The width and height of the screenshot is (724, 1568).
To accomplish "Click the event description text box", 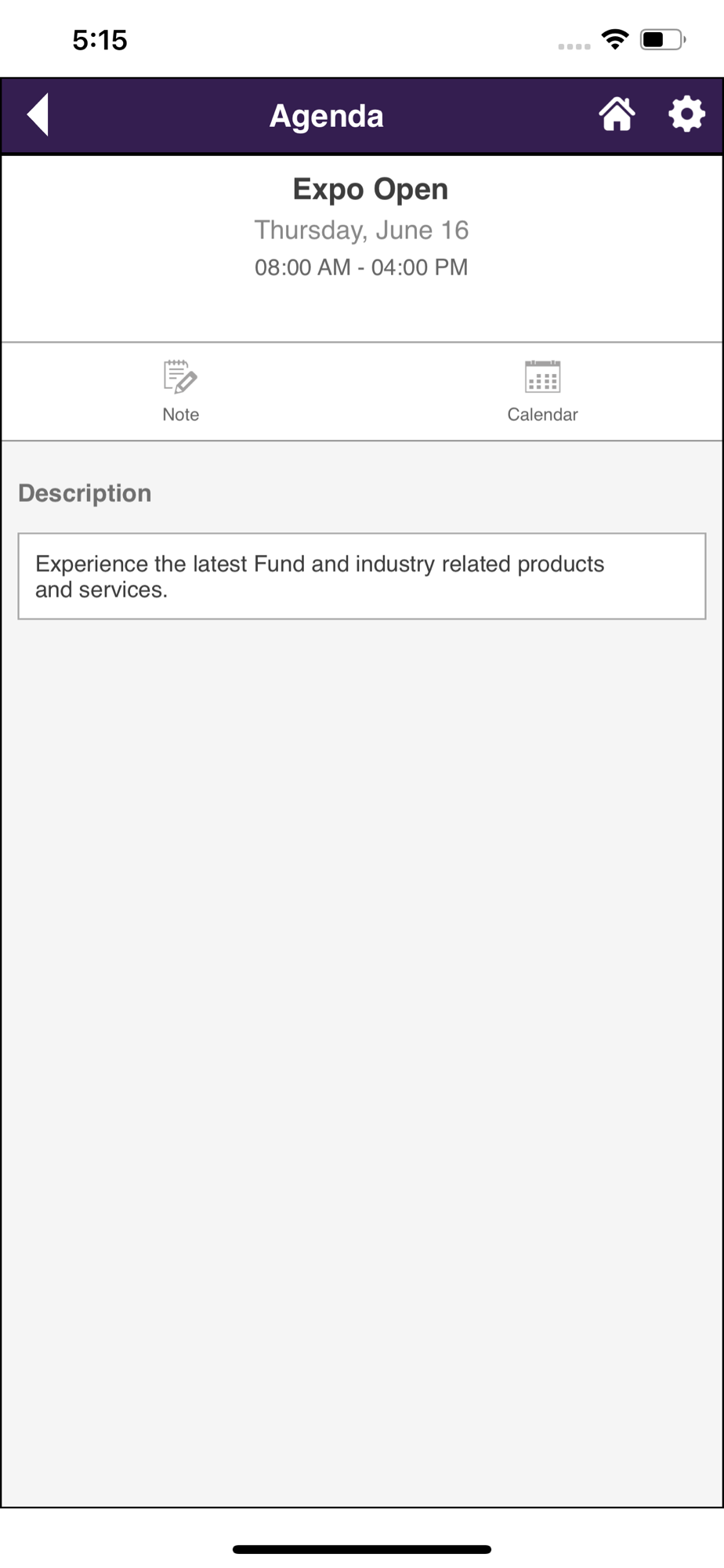I will pyautogui.click(x=361, y=576).
